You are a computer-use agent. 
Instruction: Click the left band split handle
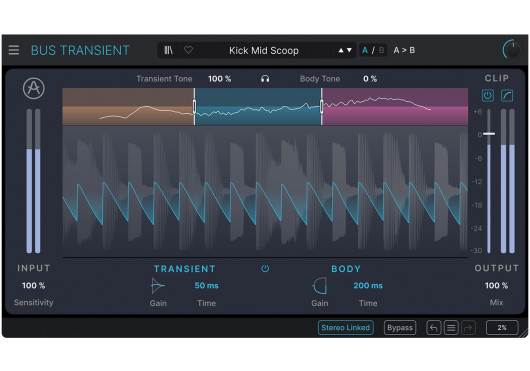click(x=194, y=106)
